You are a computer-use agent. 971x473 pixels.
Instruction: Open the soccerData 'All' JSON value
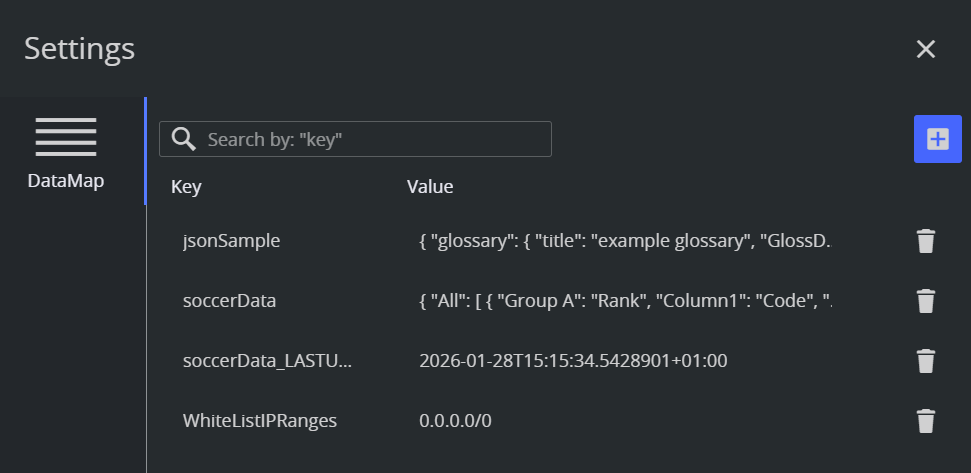[624, 301]
